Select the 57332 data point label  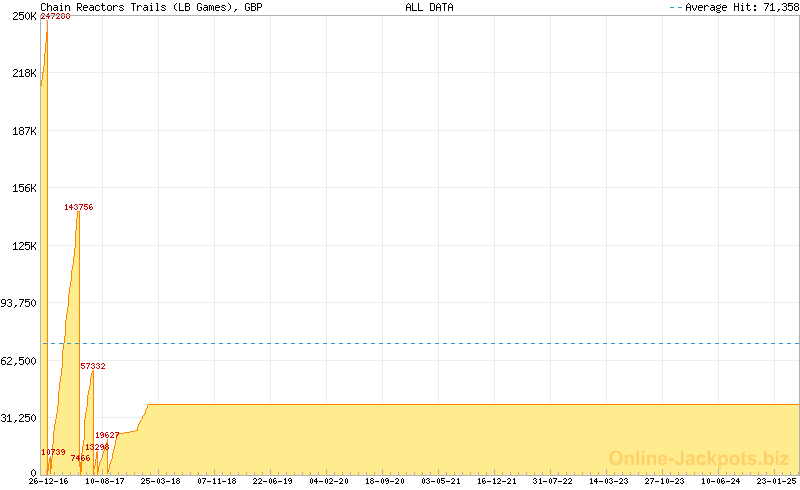[x=93, y=367]
